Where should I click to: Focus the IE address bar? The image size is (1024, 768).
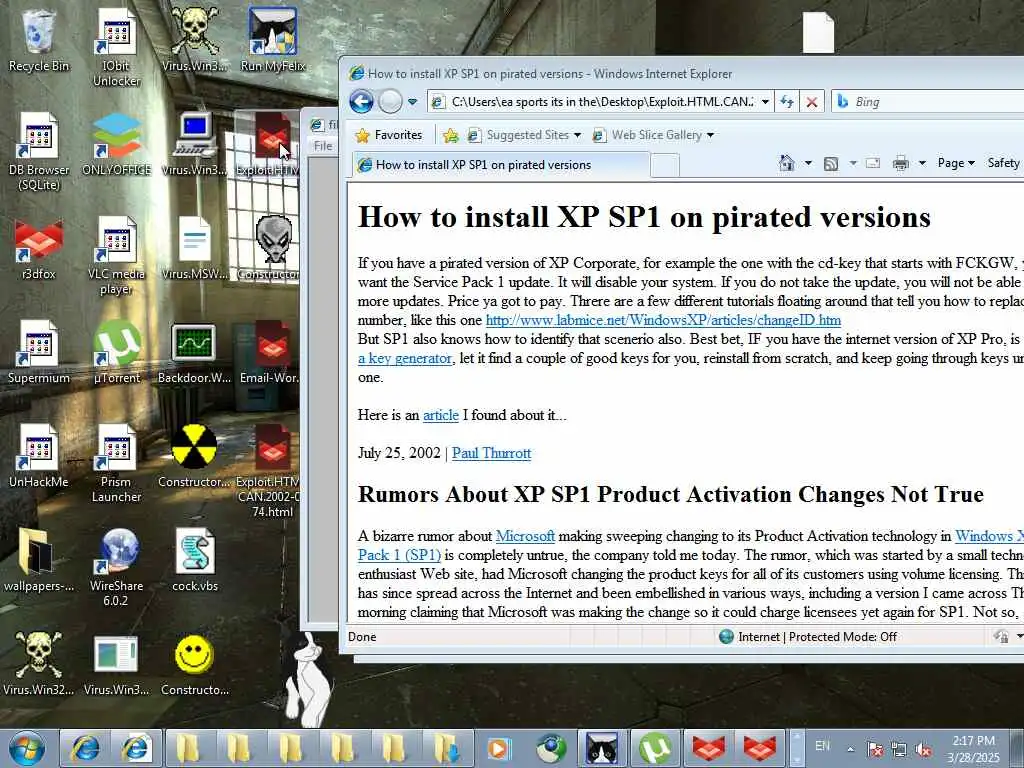point(593,102)
